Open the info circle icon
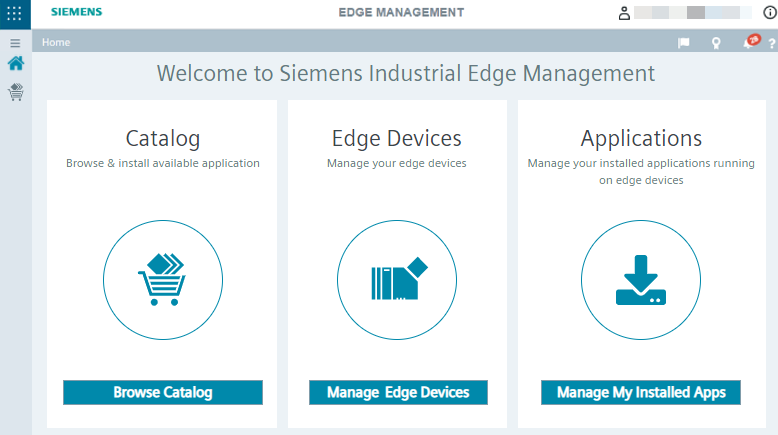The height and width of the screenshot is (435, 778). pyautogui.click(x=768, y=14)
